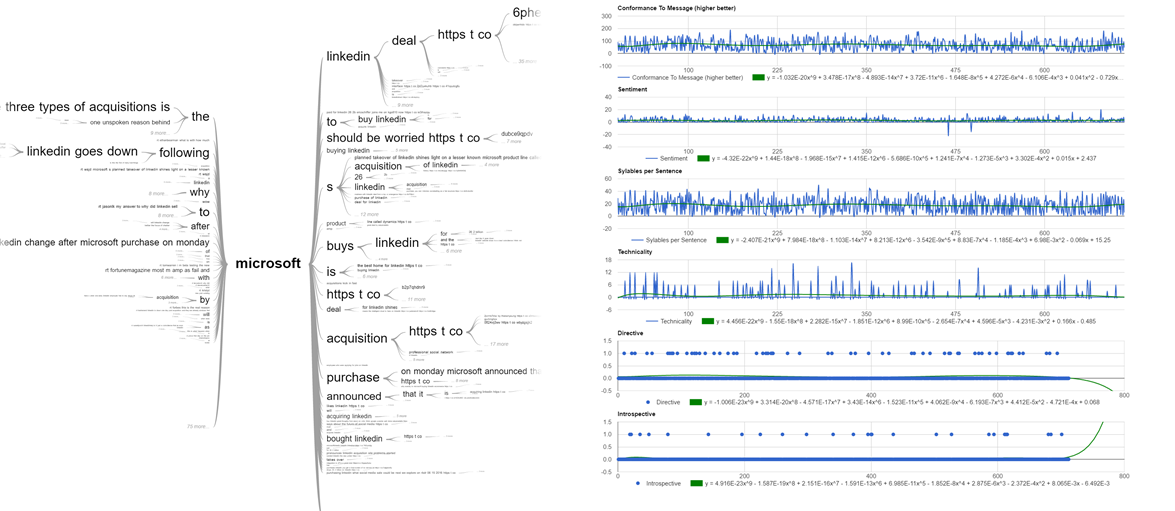
Task: Click "Sylables per Sentence" legend entry
Action: point(669,240)
